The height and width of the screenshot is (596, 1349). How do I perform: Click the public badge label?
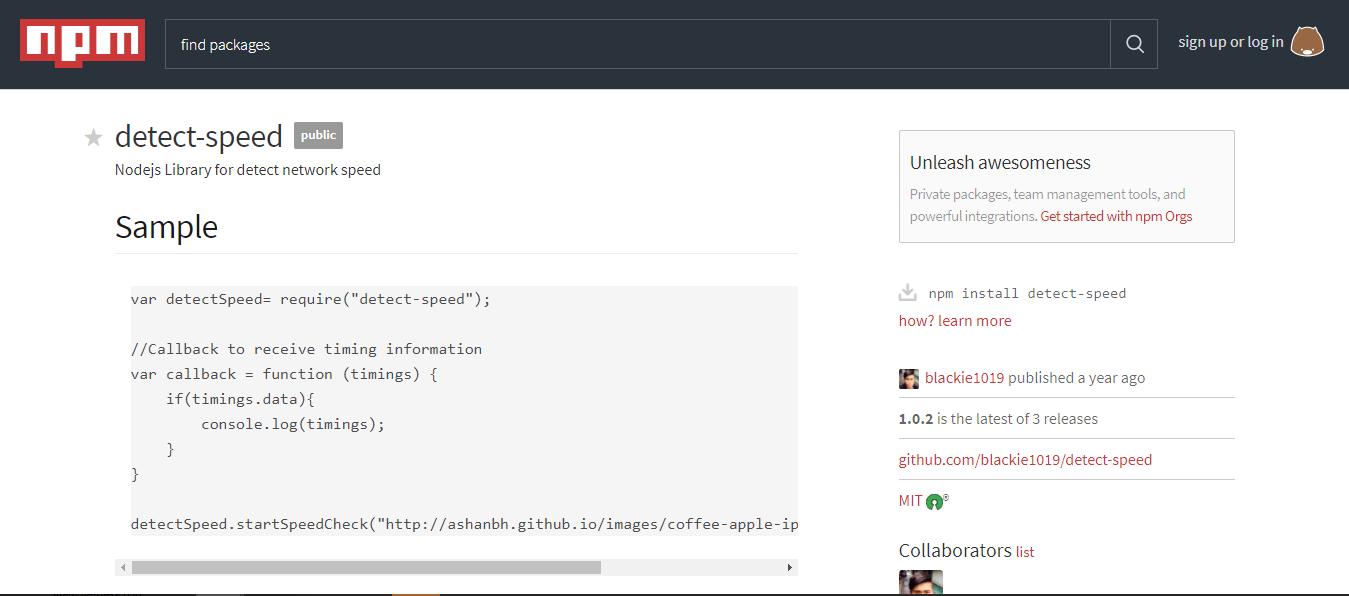(x=318, y=135)
